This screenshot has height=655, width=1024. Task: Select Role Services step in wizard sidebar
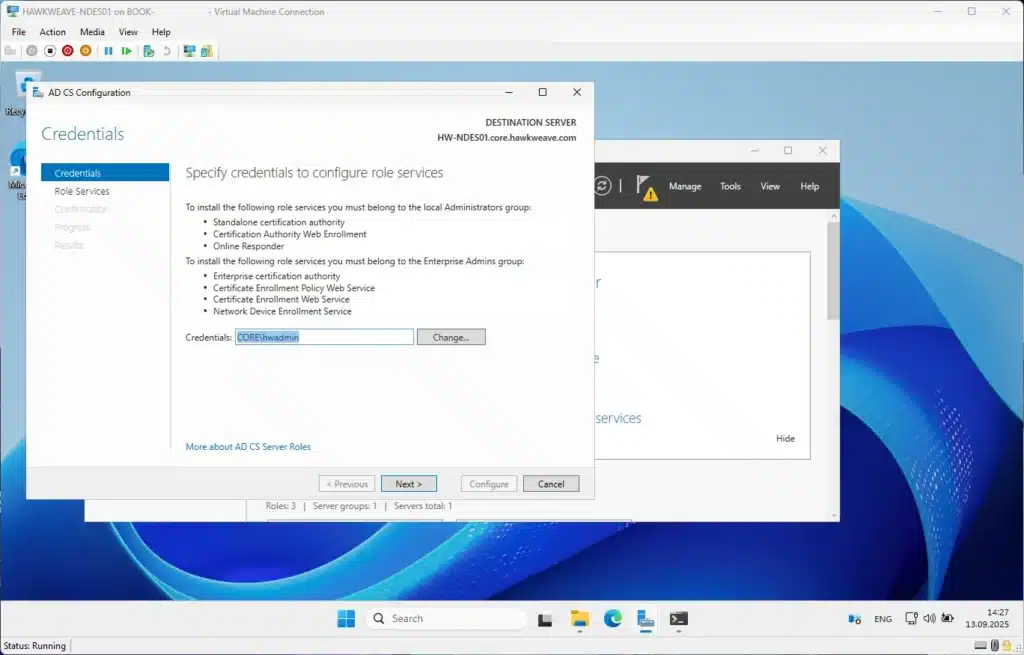pyautogui.click(x=82, y=191)
